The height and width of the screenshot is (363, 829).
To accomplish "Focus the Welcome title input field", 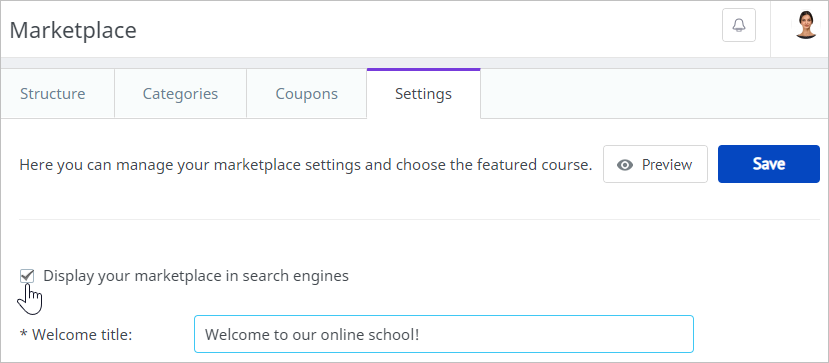I will coord(444,334).
